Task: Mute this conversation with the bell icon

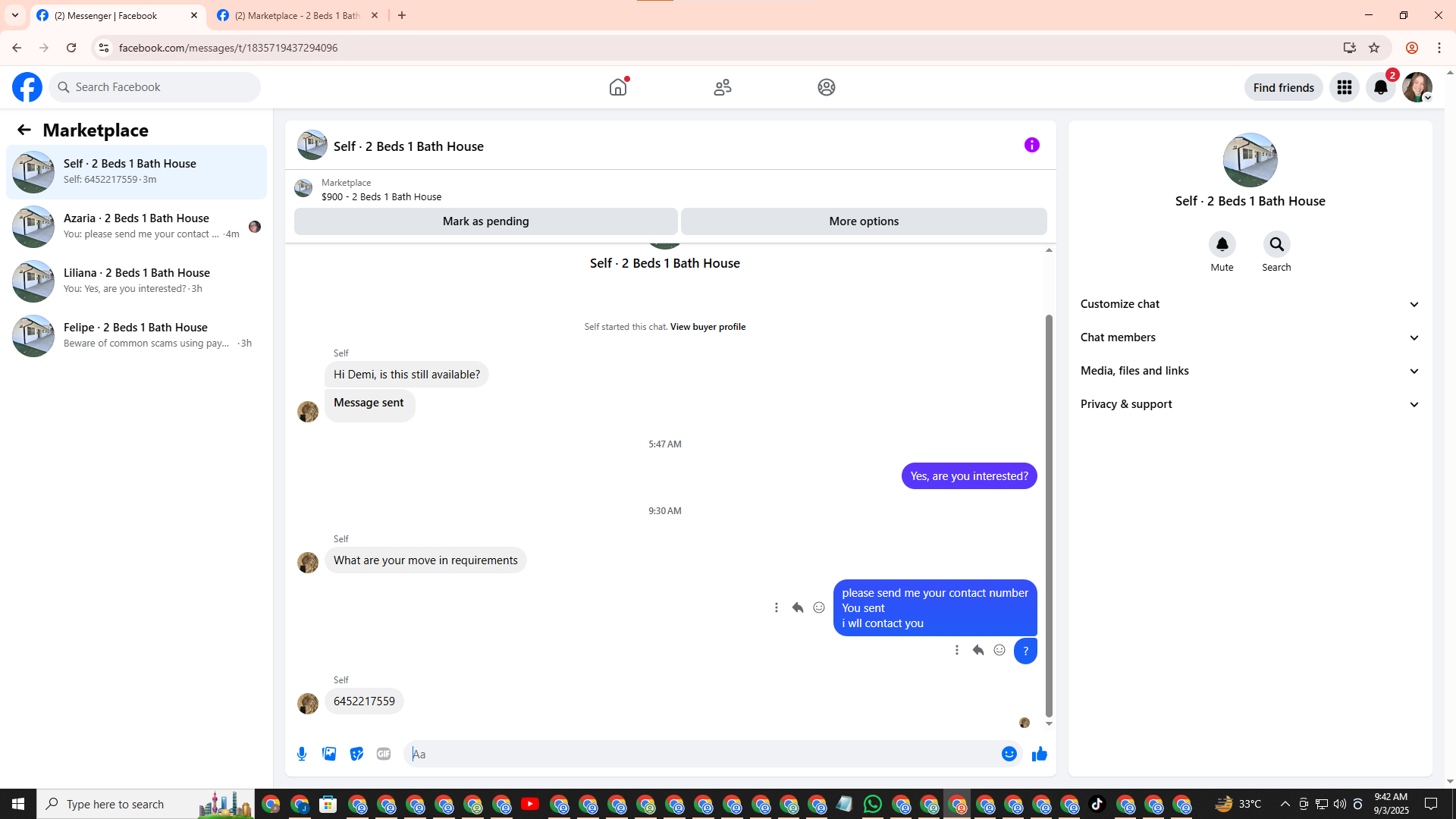Action: [1222, 244]
